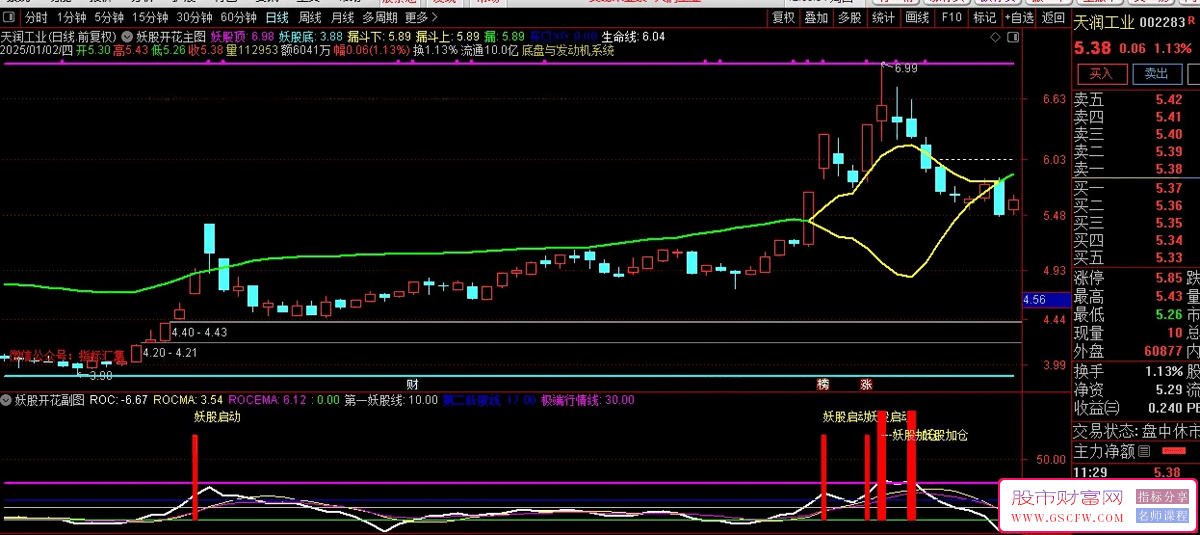
Task: Click the 卖五 ask row at 5.42
Action: tap(1136, 99)
